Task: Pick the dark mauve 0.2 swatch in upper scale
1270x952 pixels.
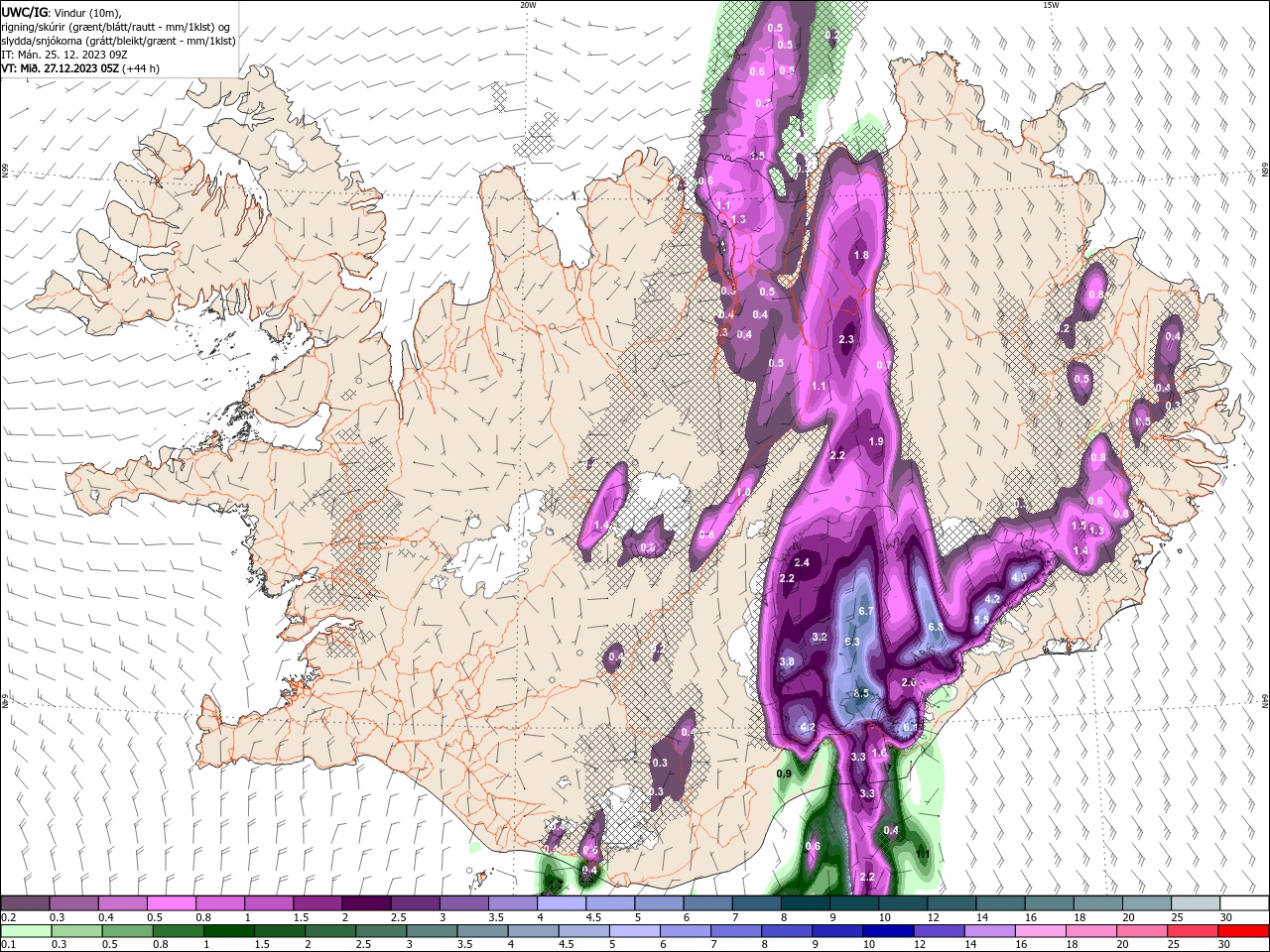Action: (x=25, y=903)
